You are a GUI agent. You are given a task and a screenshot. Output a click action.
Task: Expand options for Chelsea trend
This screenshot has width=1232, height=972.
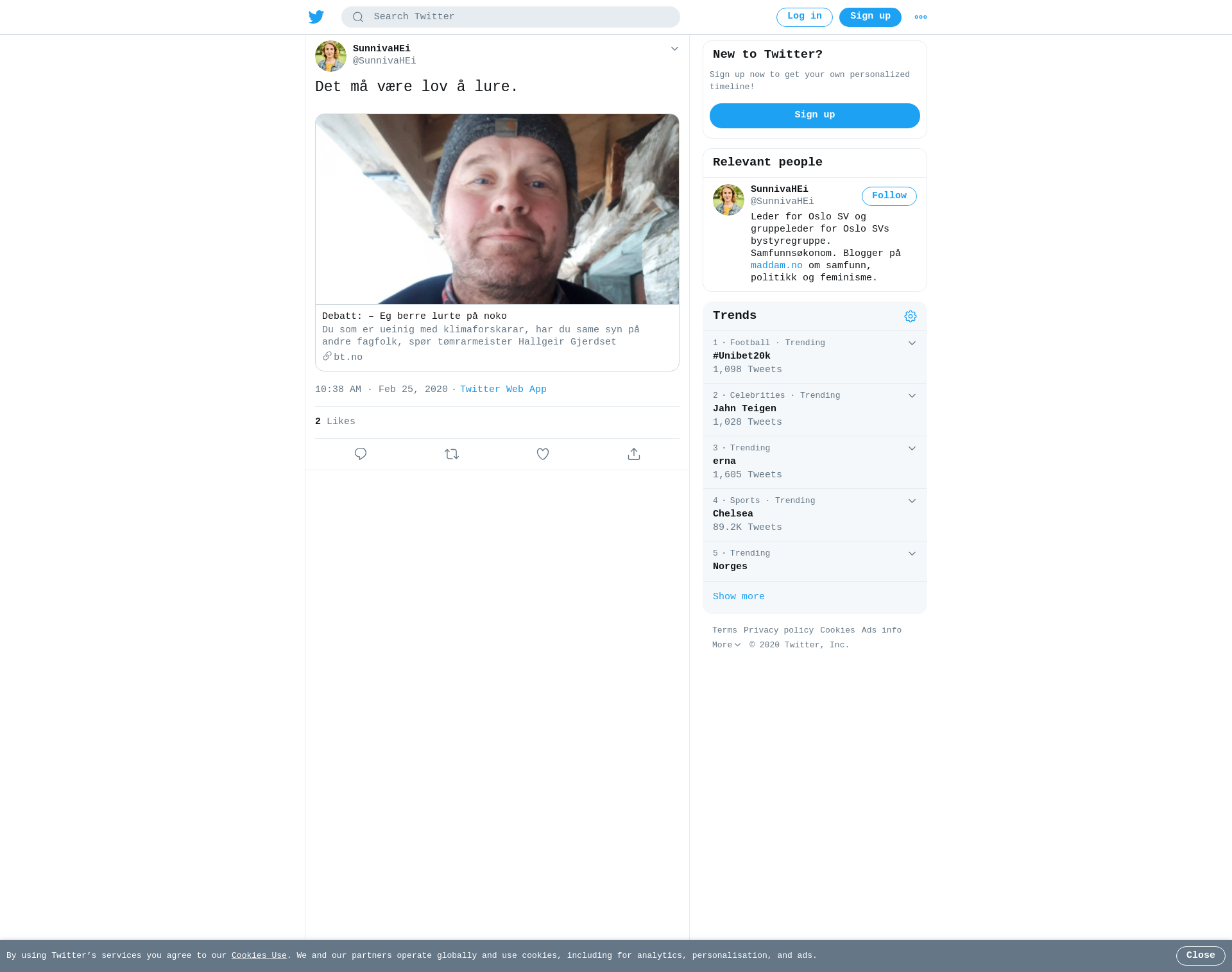(912, 501)
